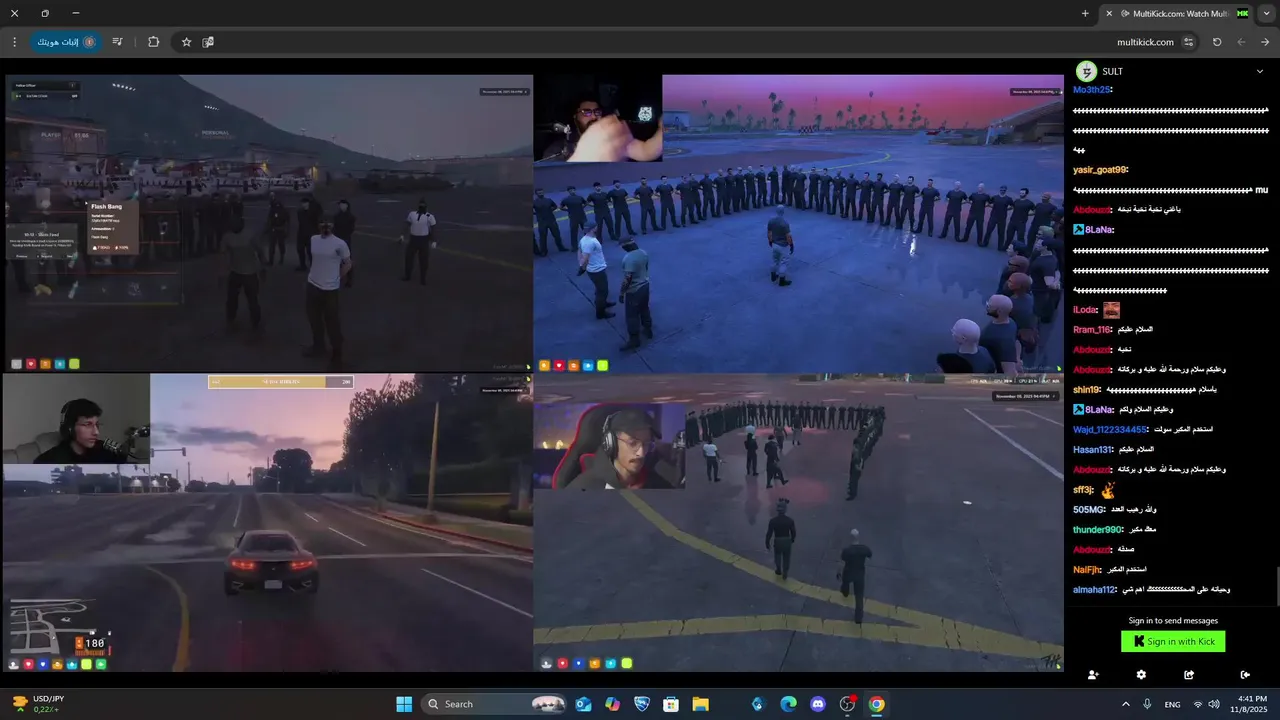1280x720 pixels.
Task: Click lime overlay icon in bottom-right stream
Action: (x=627, y=663)
